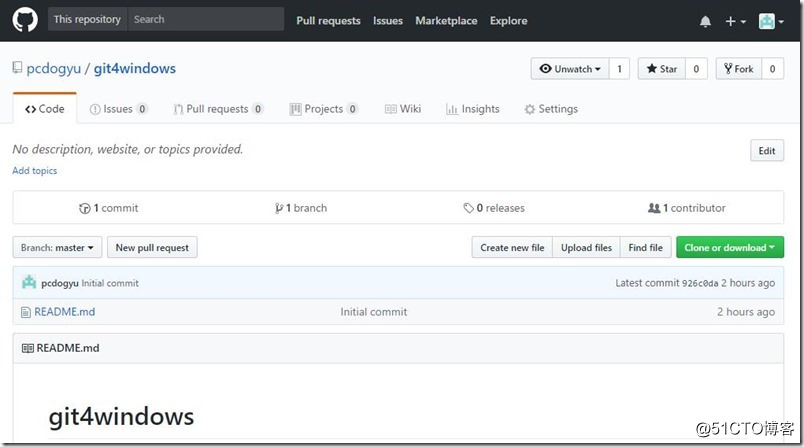Click the Wiki book icon
The image size is (804, 447).
click(391, 109)
